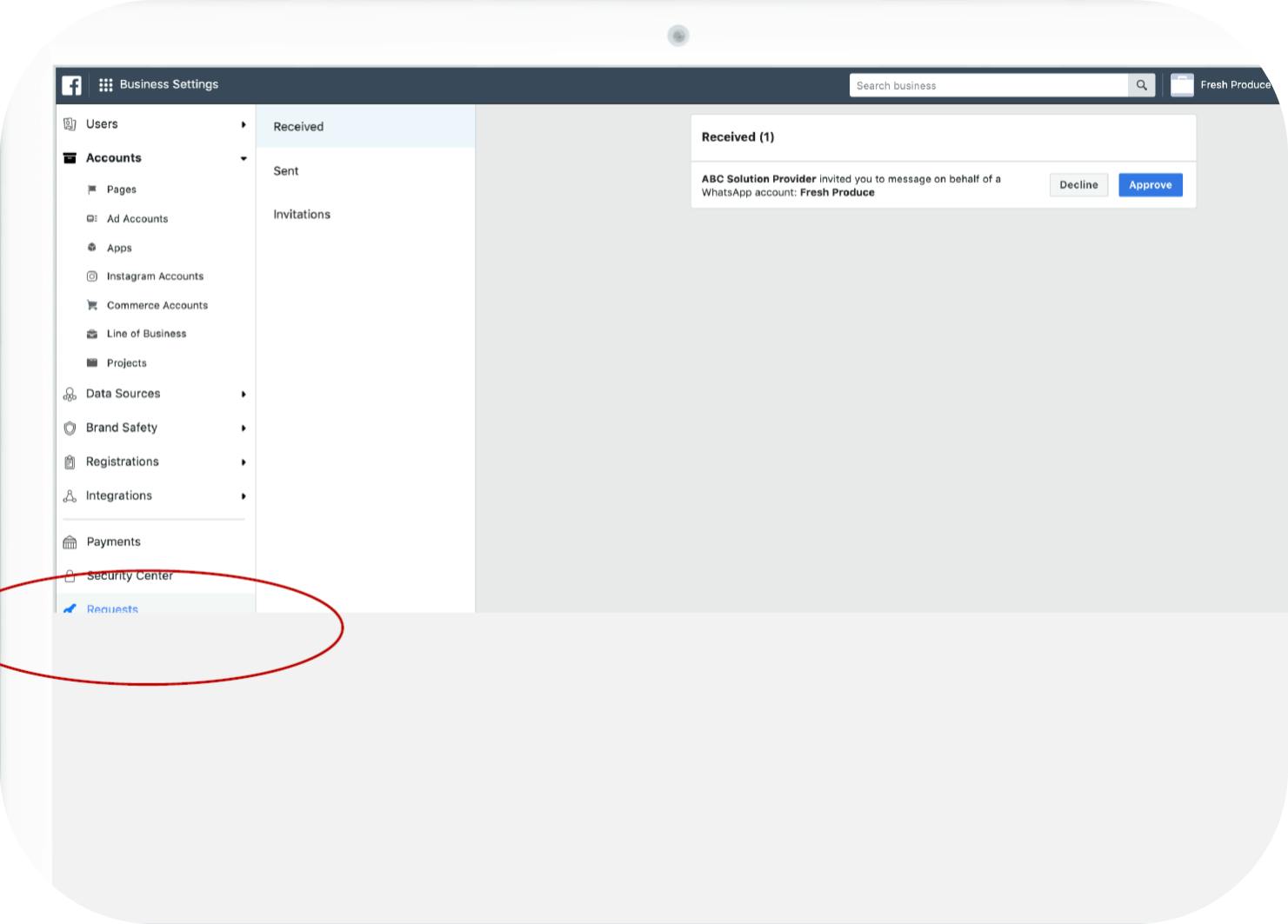Expand the Integrations arrow
This screenshot has width=1288, height=924.
244,496
